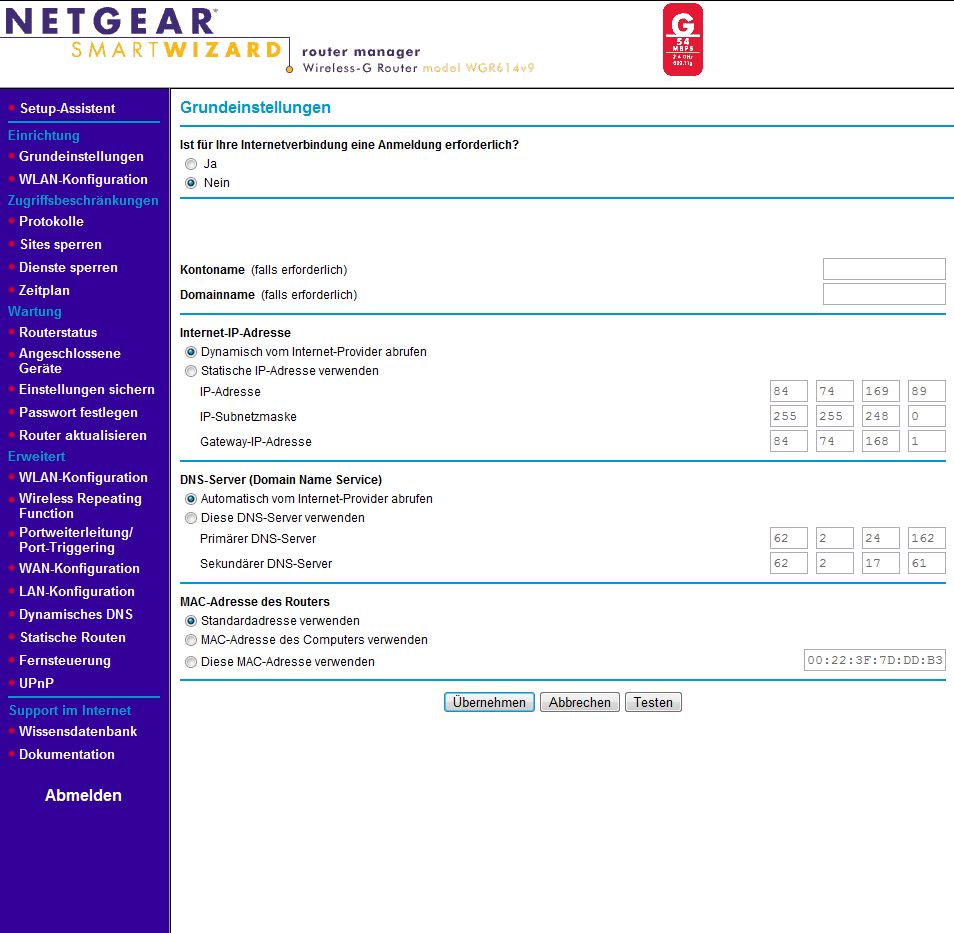
Task: Click IP-Adresse last octet field 89
Action: (927, 391)
